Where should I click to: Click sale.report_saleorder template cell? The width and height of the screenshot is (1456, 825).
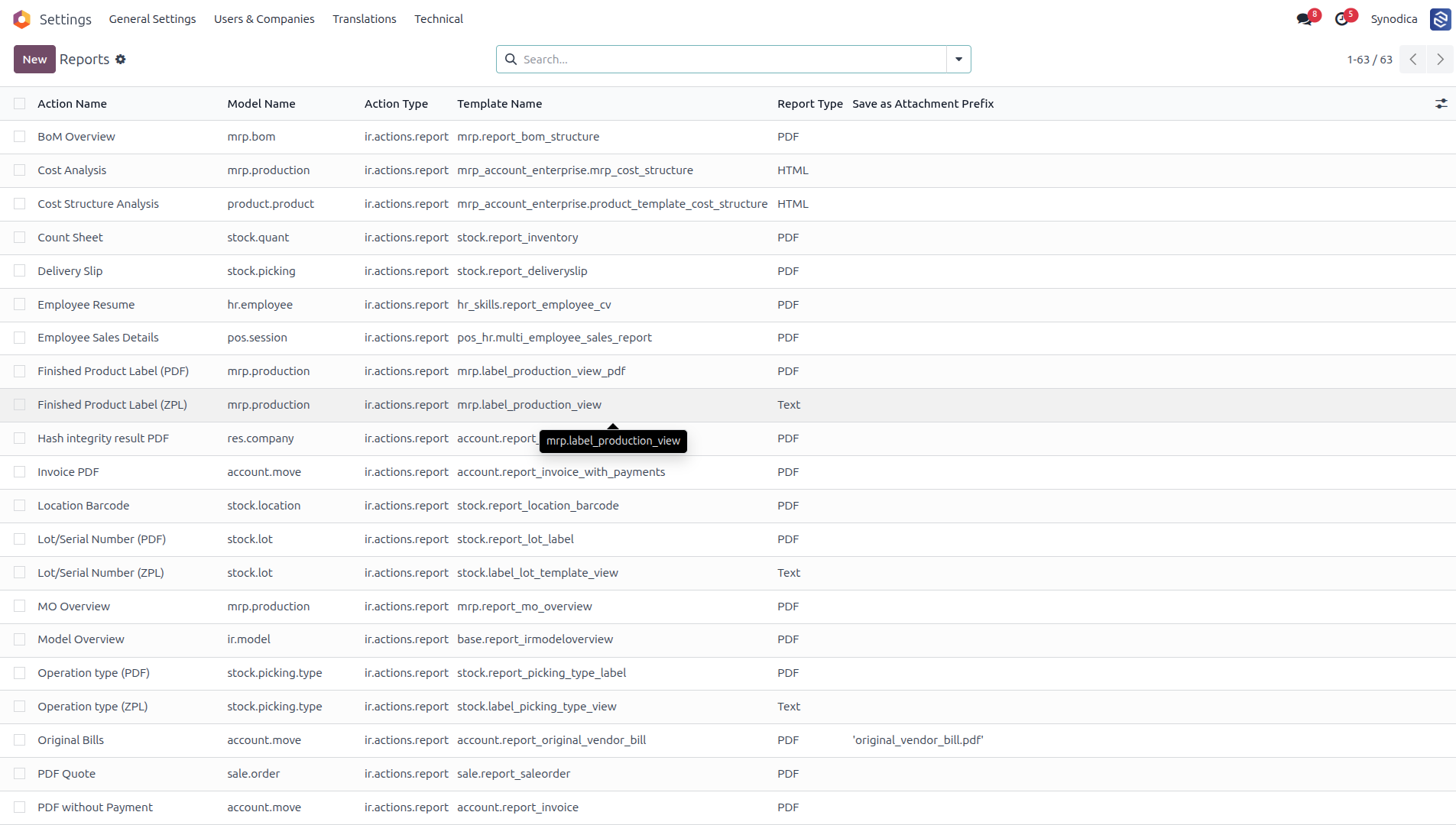[x=514, y=774]
